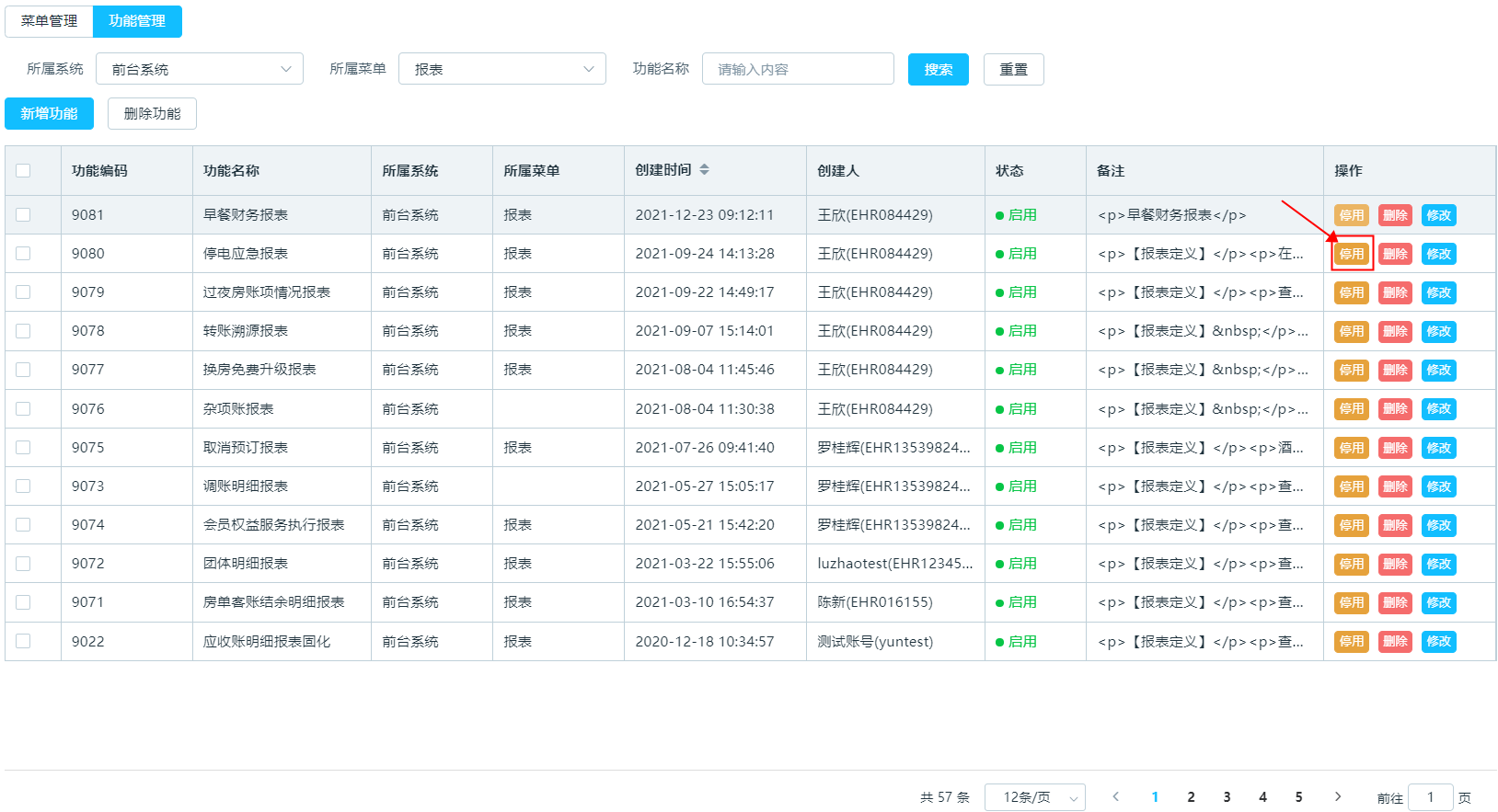
Task: Click 修改 for row 9073 调账明细报表
Action: pyautogui.click(x=1439, y=486)
